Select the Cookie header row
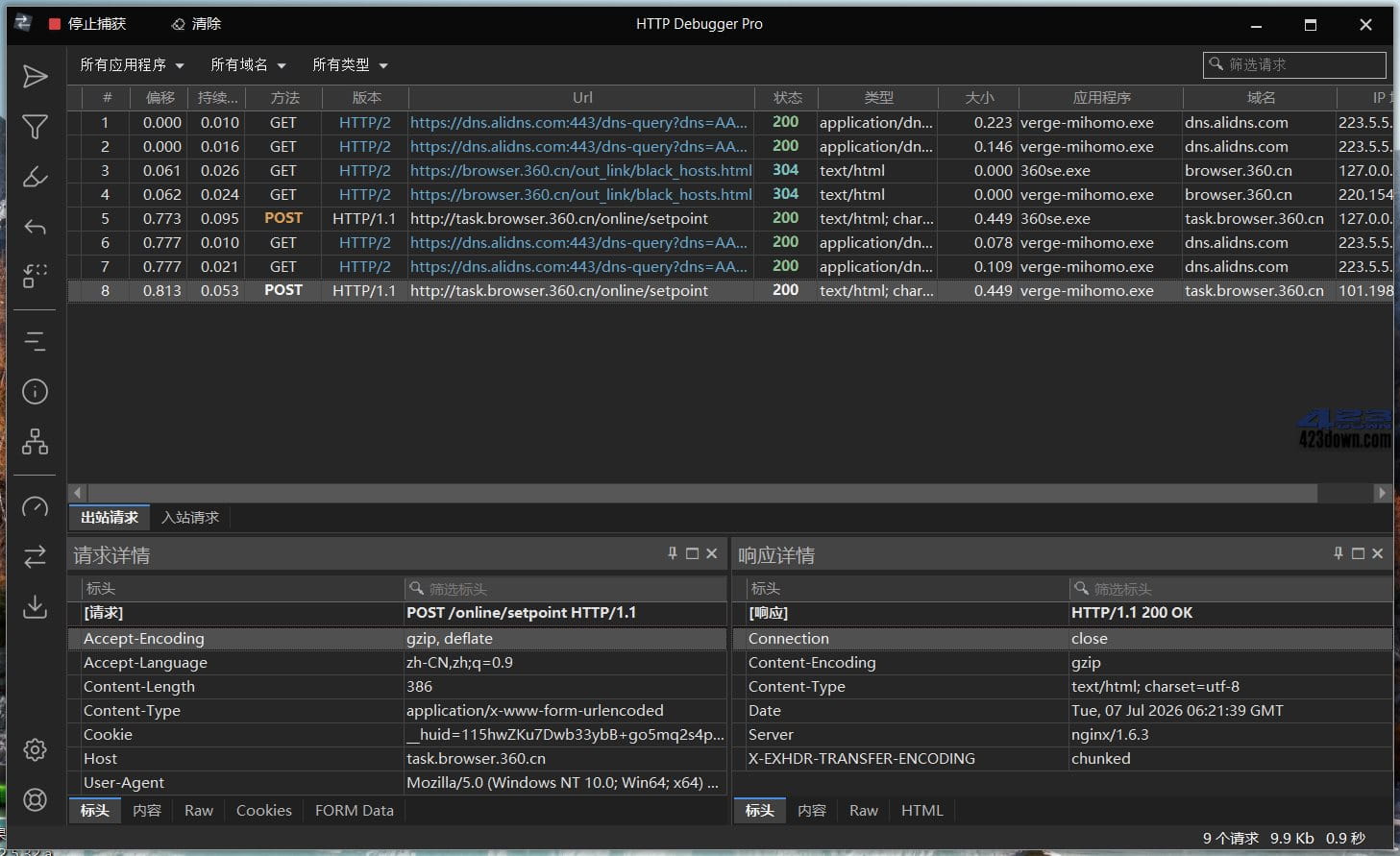Screen dimensions: 1400x856 (x=397, y=735)
